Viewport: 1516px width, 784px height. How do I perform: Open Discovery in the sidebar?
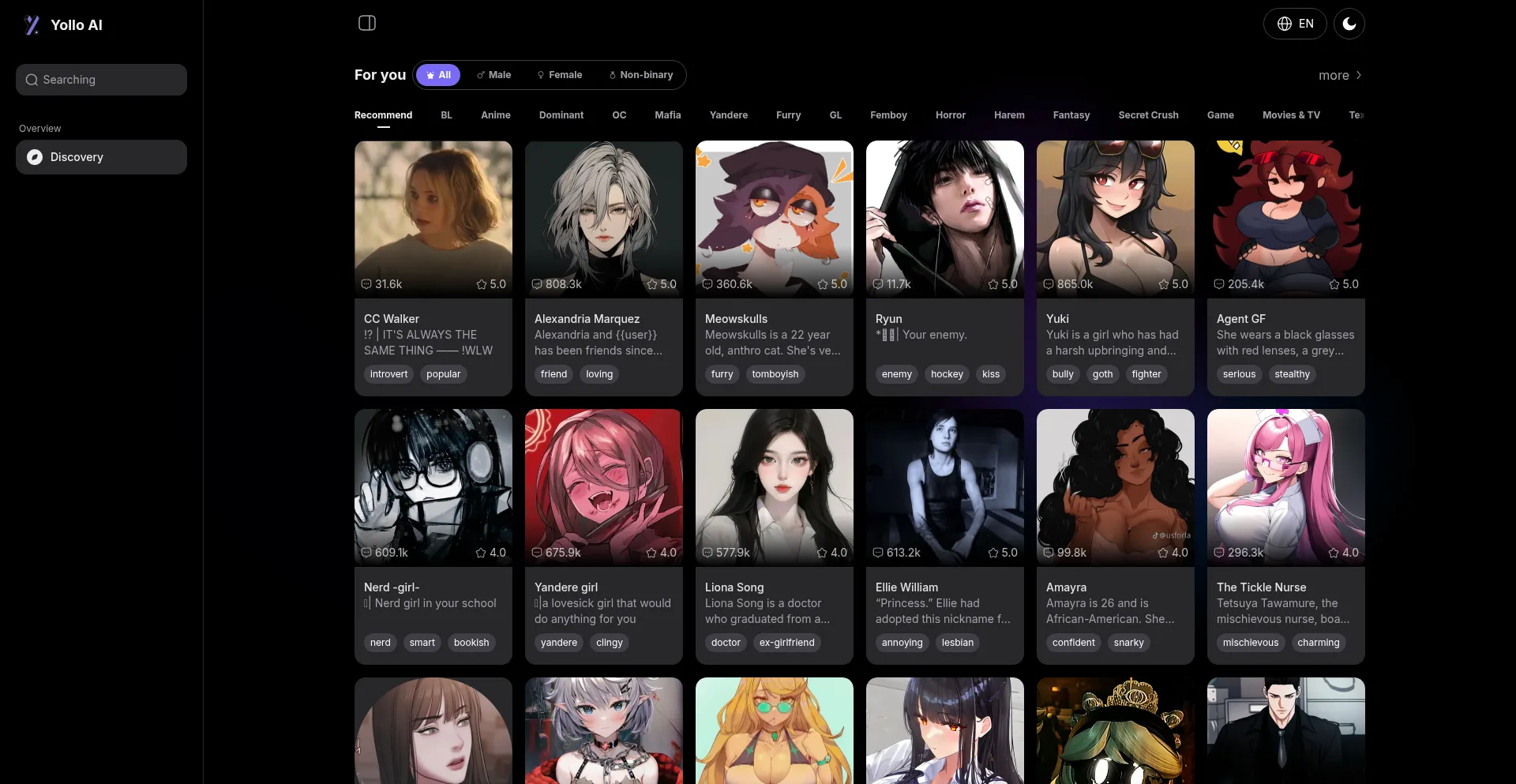[101, 157]
